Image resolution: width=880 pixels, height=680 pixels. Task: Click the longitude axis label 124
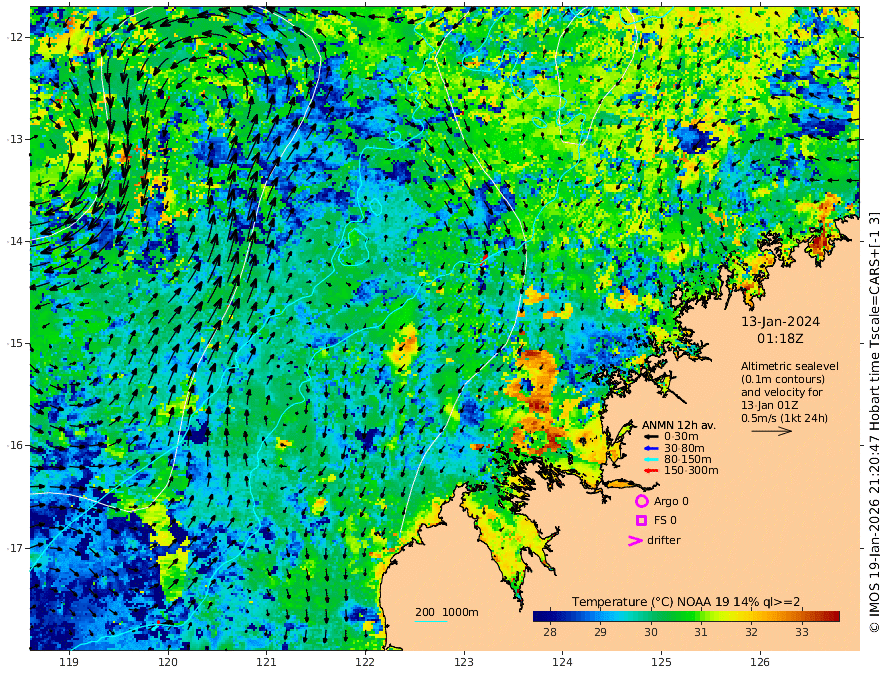563,663
